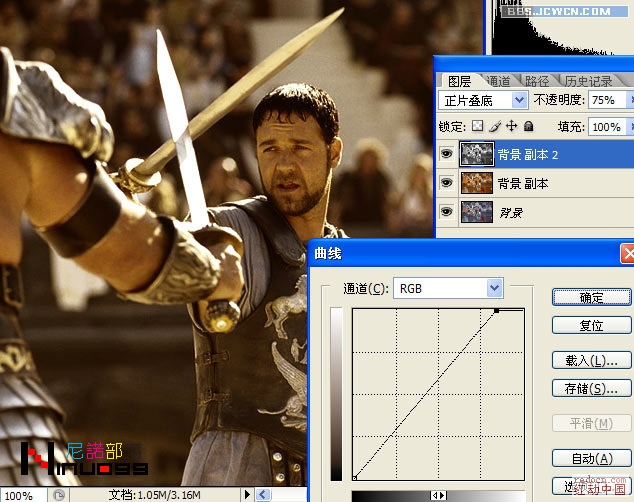Click document size text 文档:1.05M/3.16M
The image size is (634, 502).
pos(154,495)
